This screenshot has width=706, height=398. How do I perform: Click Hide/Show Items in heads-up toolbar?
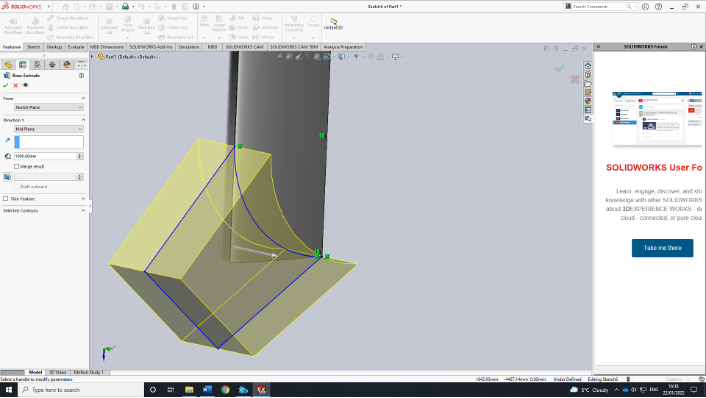(356, 57)
